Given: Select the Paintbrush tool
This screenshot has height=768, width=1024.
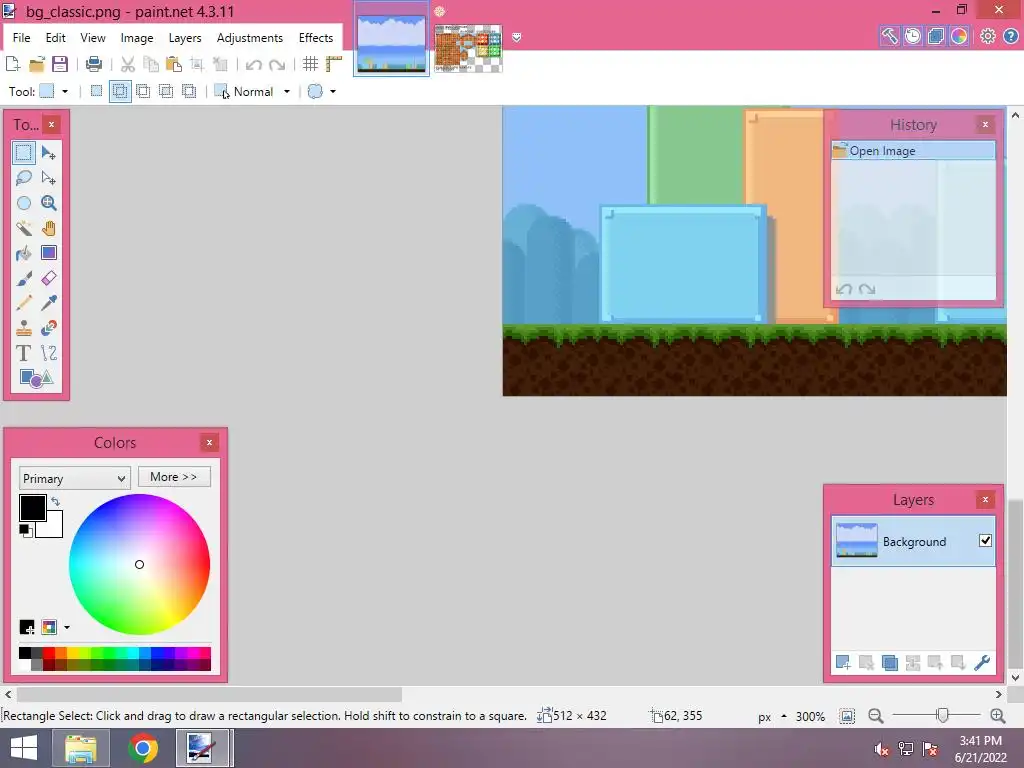Looking at the screenshot, I should [24, 278].
